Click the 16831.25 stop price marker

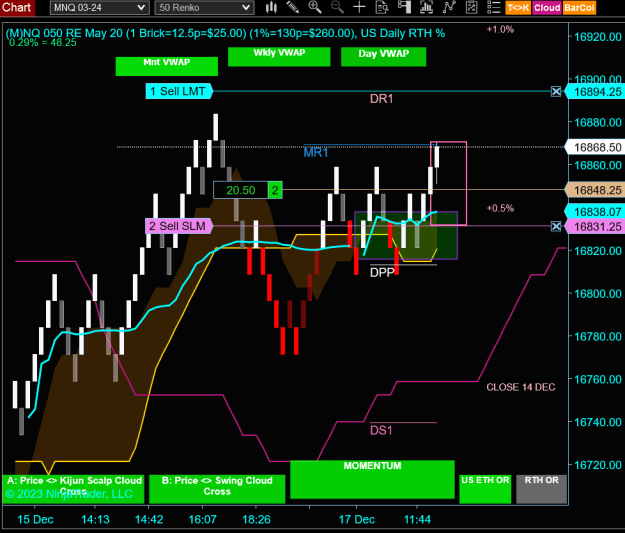pos(595,226)
